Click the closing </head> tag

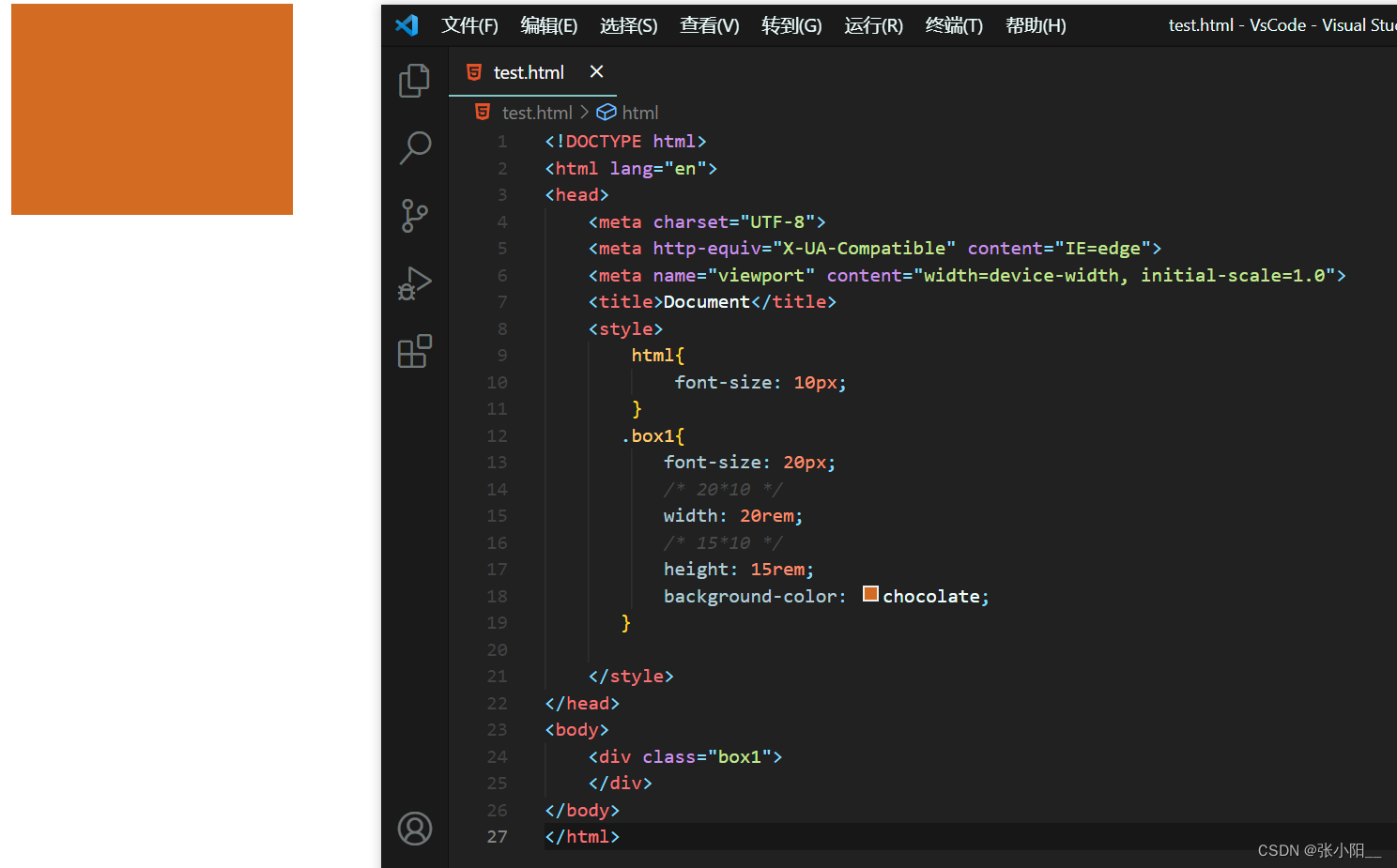pos(582,703)
